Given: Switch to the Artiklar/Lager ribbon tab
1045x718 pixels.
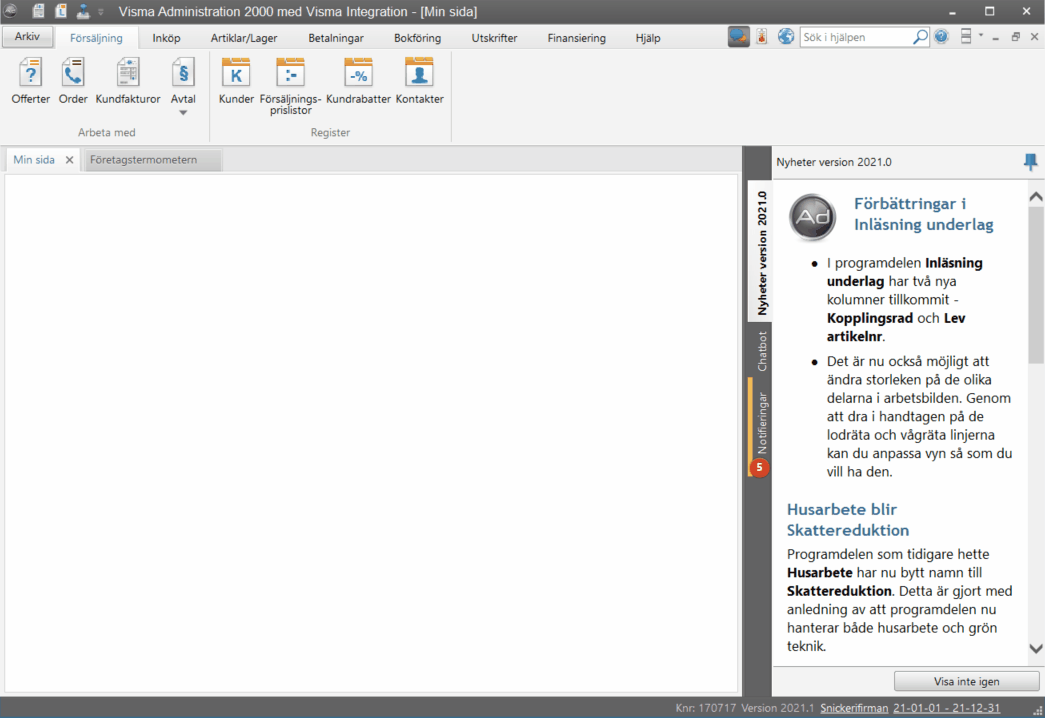Looking at the screenshot, I should 244,38.
